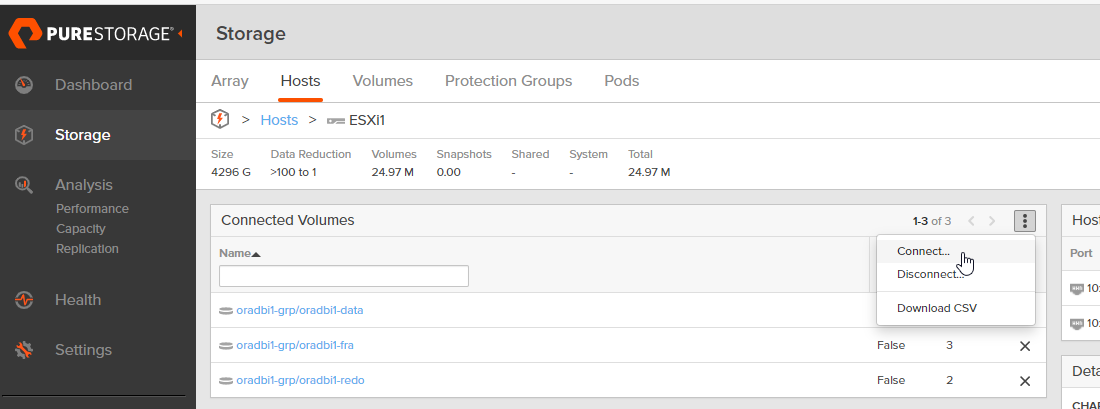
Task: Click volume icon beside oradbi1-redo
Action: (x=226, y=380)
